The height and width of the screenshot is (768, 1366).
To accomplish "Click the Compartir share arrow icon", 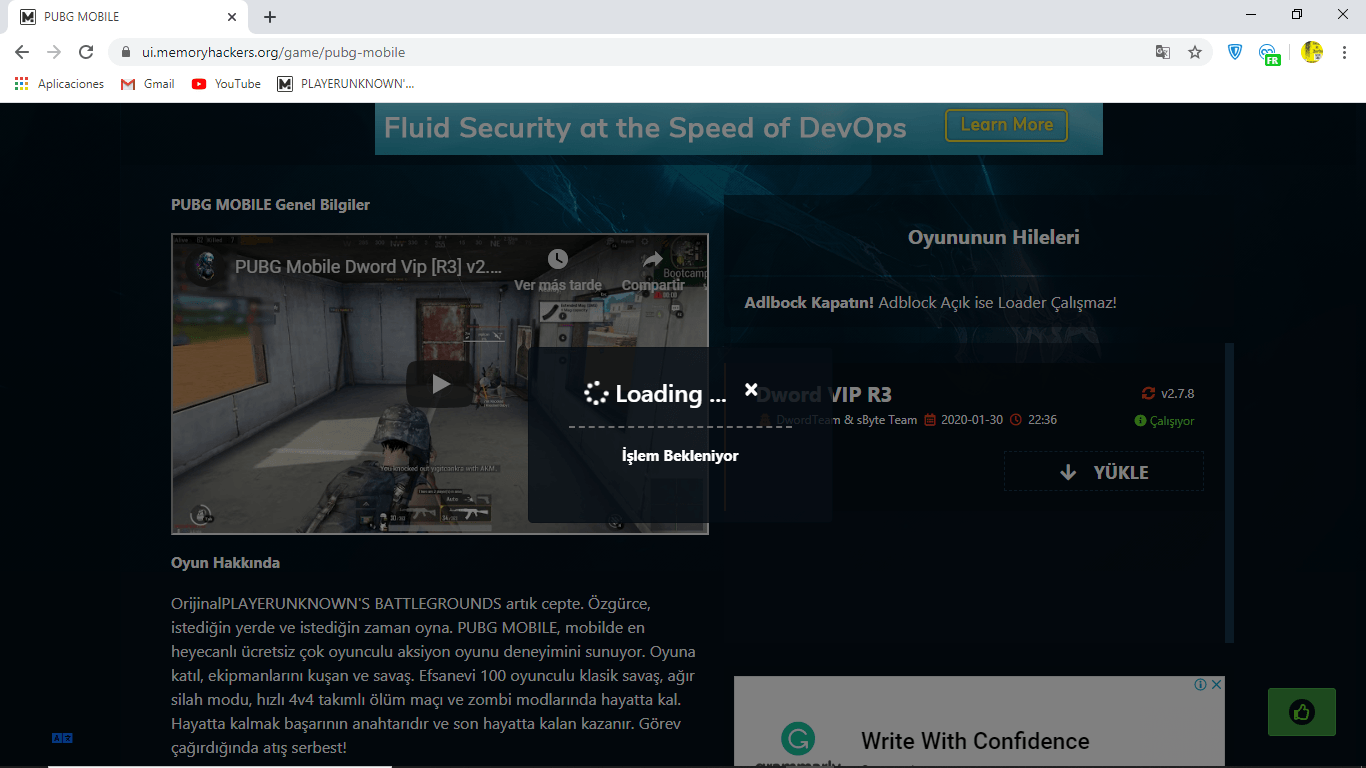I will 653,259.
